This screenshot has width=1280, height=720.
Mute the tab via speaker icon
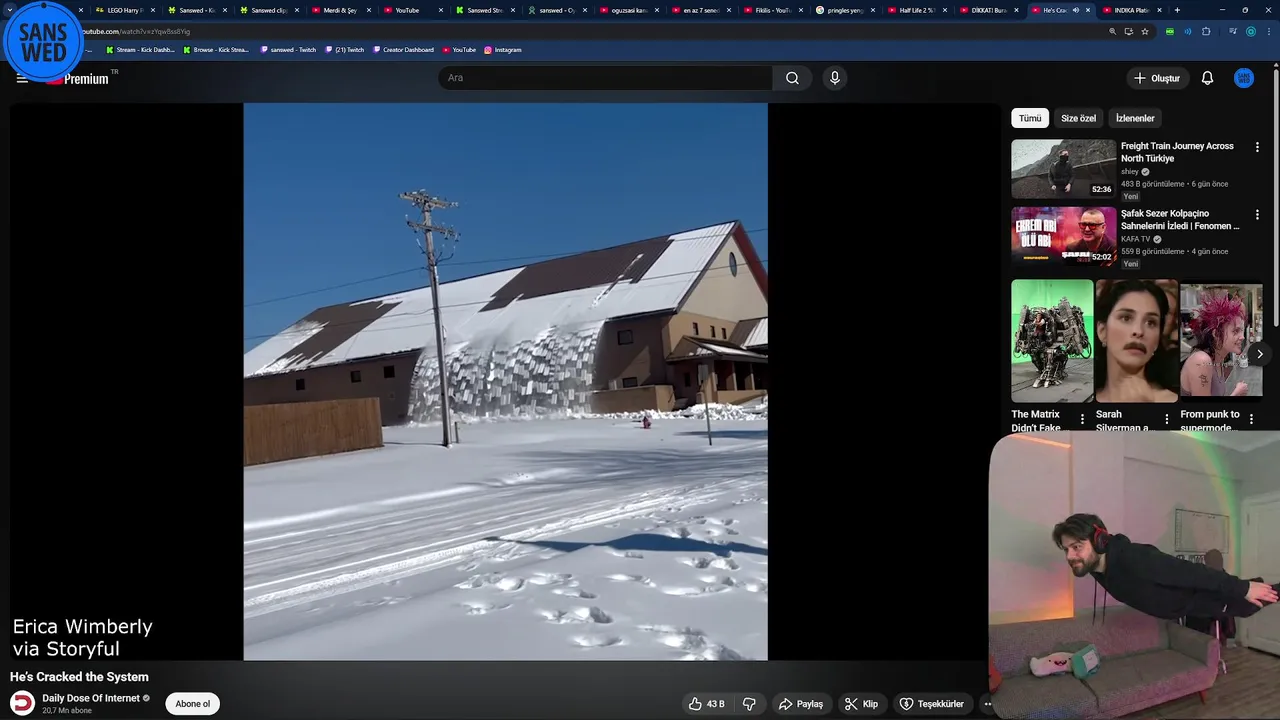(x=1076, y=10)
